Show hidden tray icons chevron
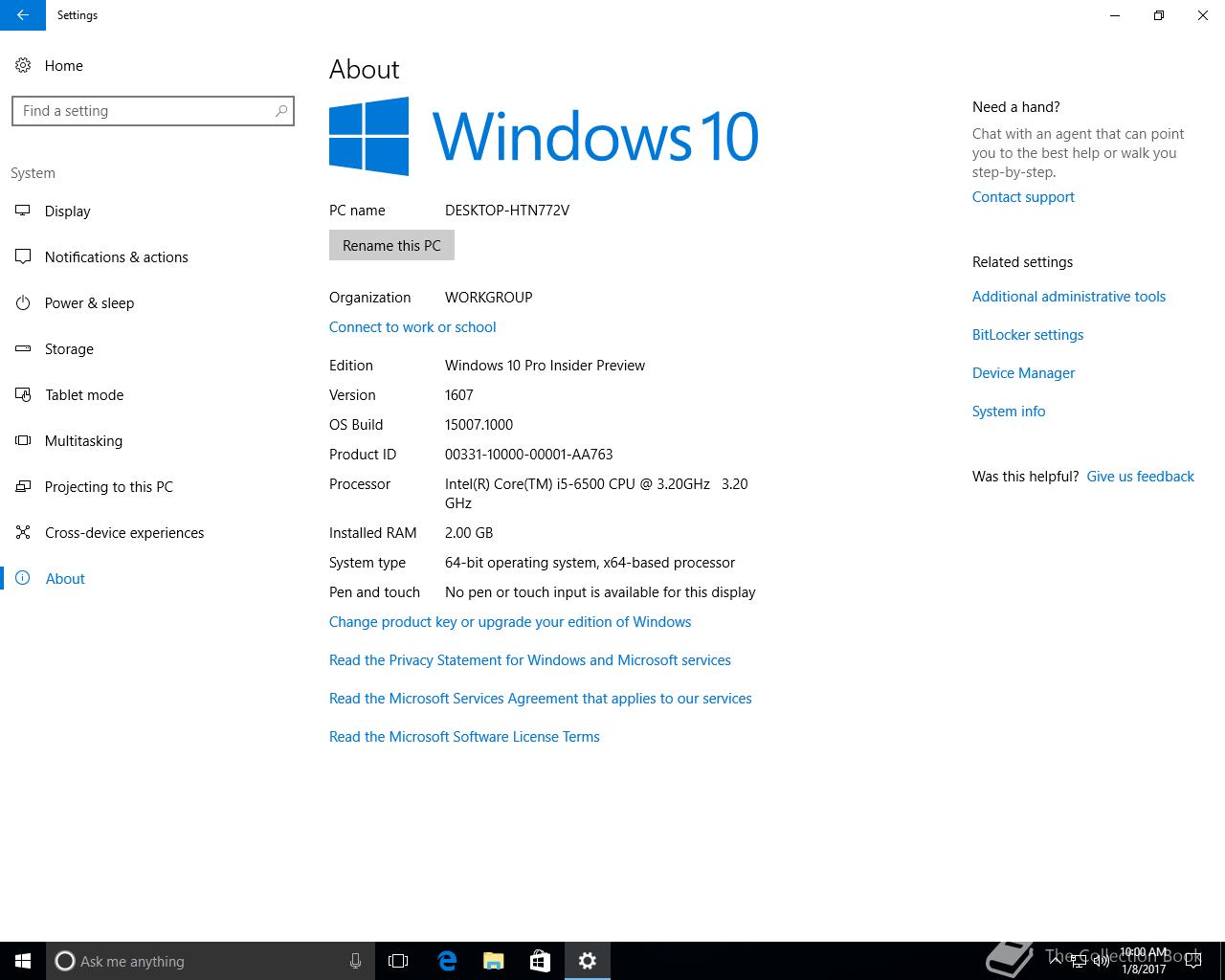This screenshot has height=980, width=1225. tap(1056, 961)
